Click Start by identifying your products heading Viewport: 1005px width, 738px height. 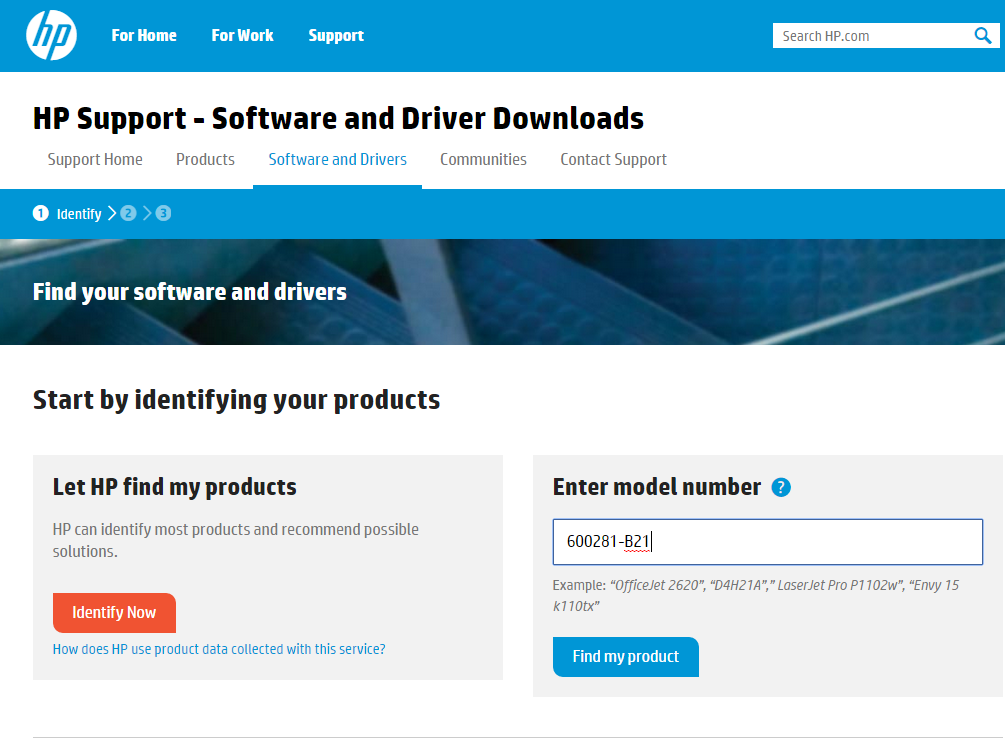pos(237,400)
